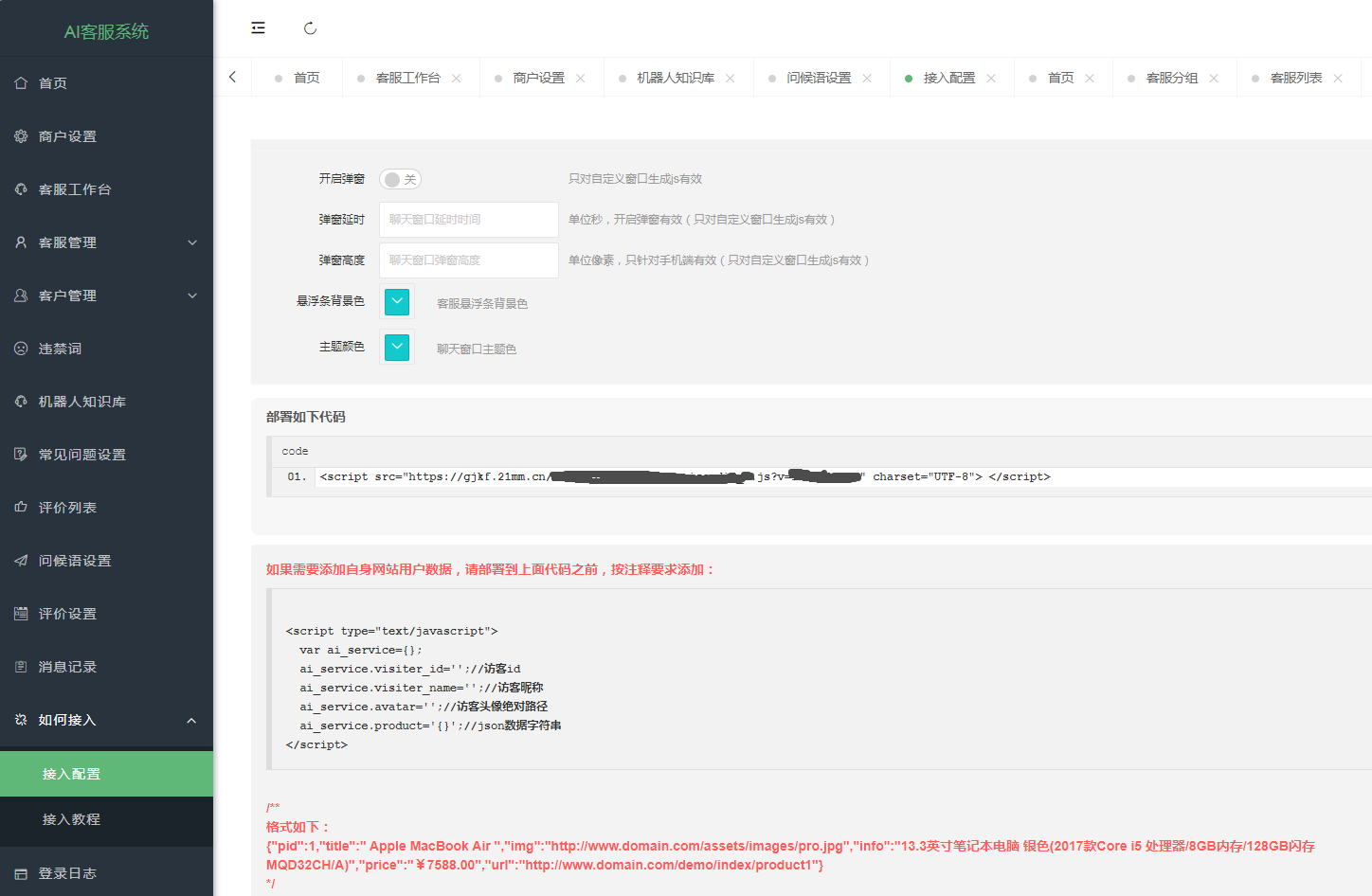
Task: Open 消息记录 in the sidebar
Action: point(106,667)
